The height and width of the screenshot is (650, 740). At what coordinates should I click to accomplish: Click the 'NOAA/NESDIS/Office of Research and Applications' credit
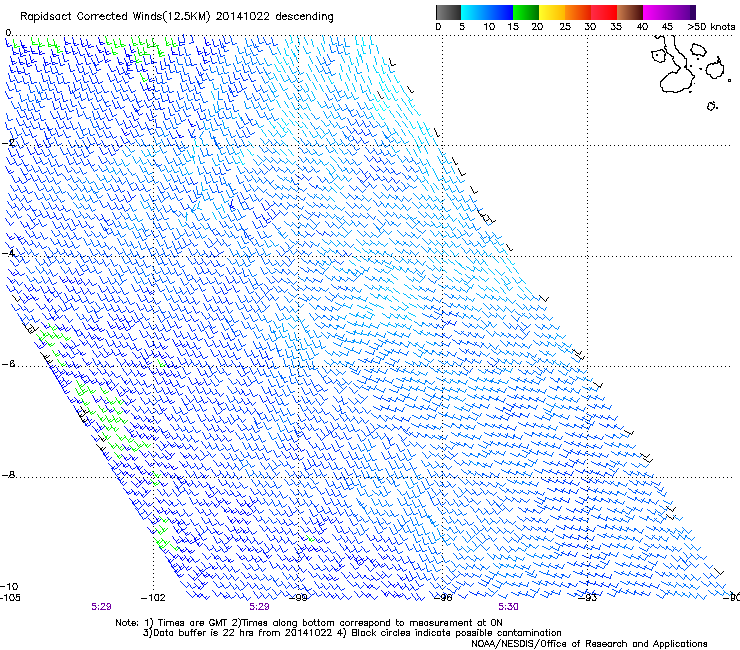pyautogui.click(x=589, y=644)
